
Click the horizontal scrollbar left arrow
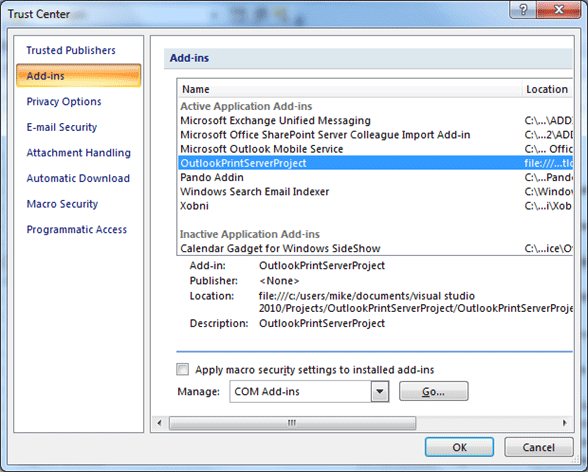[x=160, y=423]
